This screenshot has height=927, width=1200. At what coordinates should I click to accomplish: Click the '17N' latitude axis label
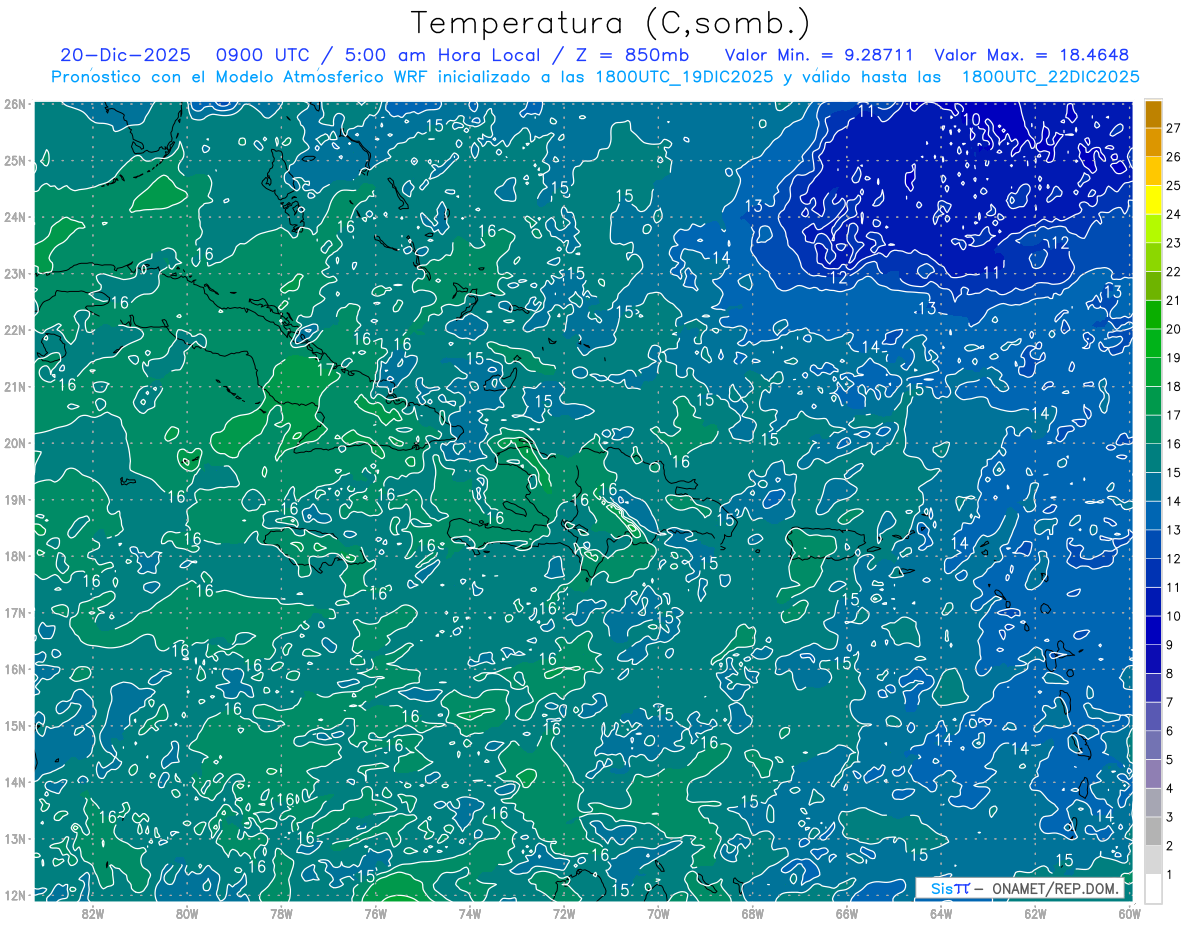[14, 612]
